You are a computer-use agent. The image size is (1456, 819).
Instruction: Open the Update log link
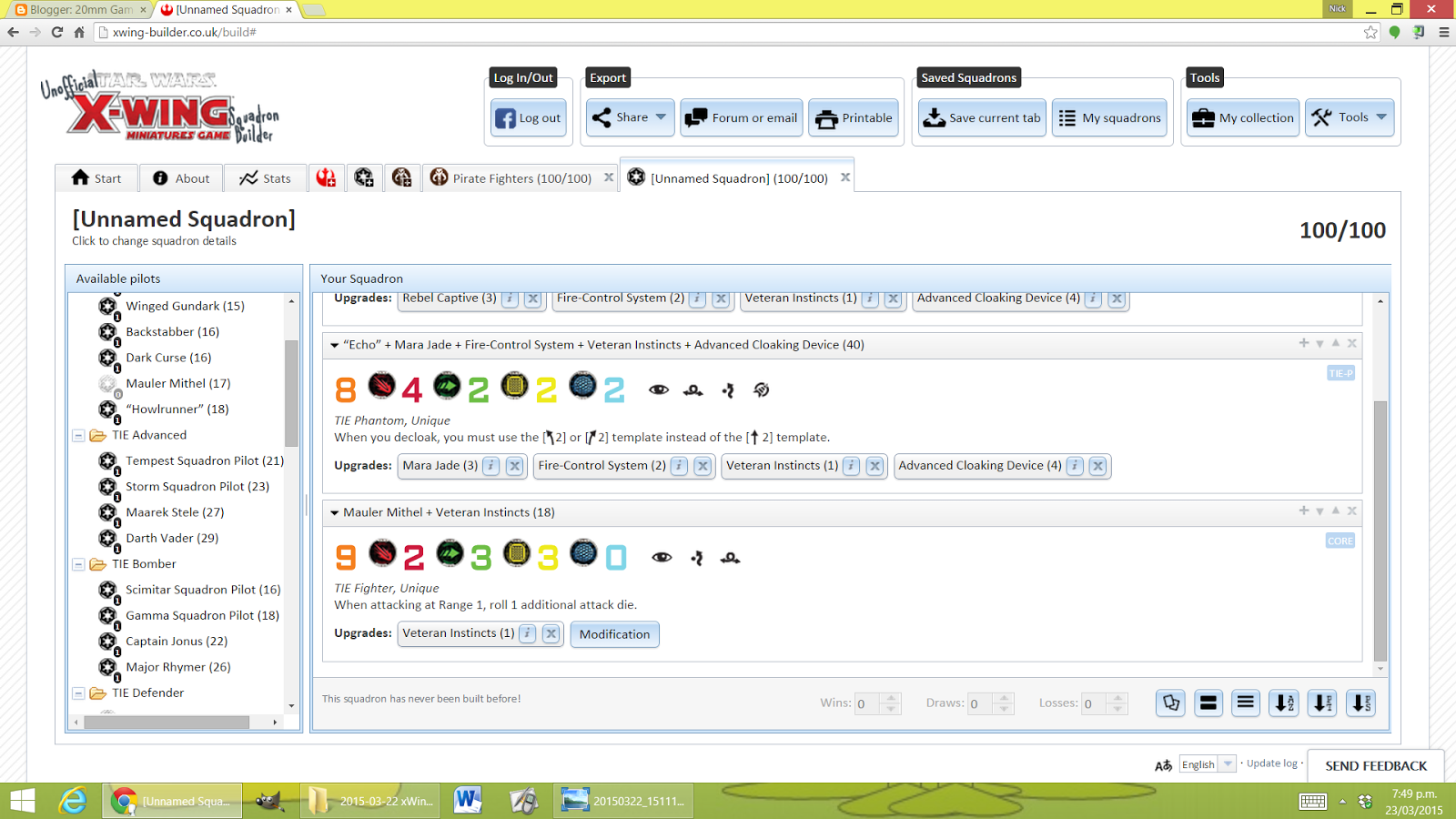[x=1272, y=763]
